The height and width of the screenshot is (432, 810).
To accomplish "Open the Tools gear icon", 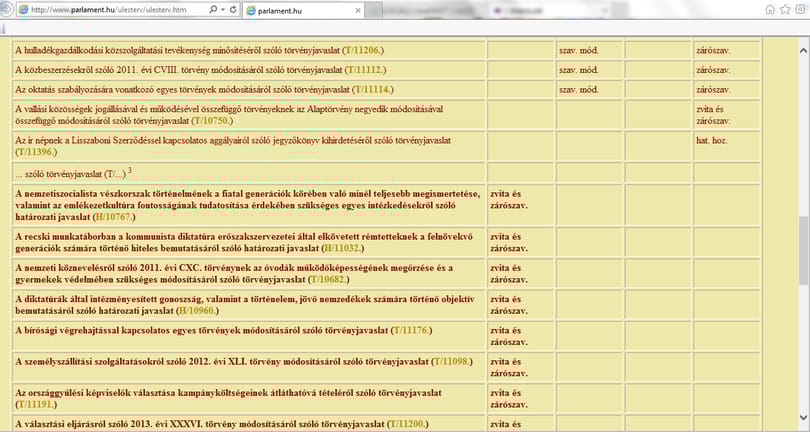I will pyautogui.click(x=801, y=9).
